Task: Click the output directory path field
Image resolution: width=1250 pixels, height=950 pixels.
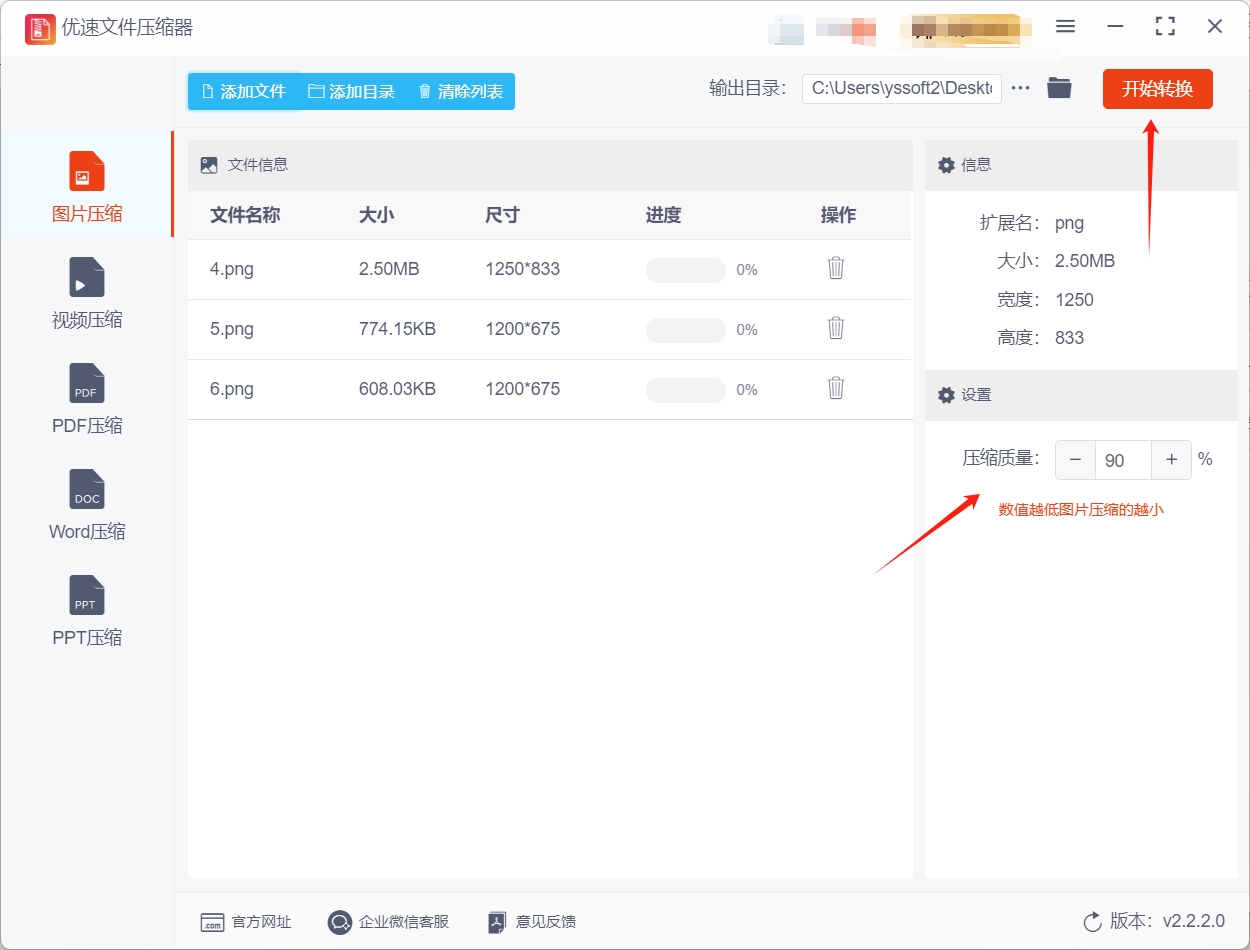Action: click(x=901, y=88)
